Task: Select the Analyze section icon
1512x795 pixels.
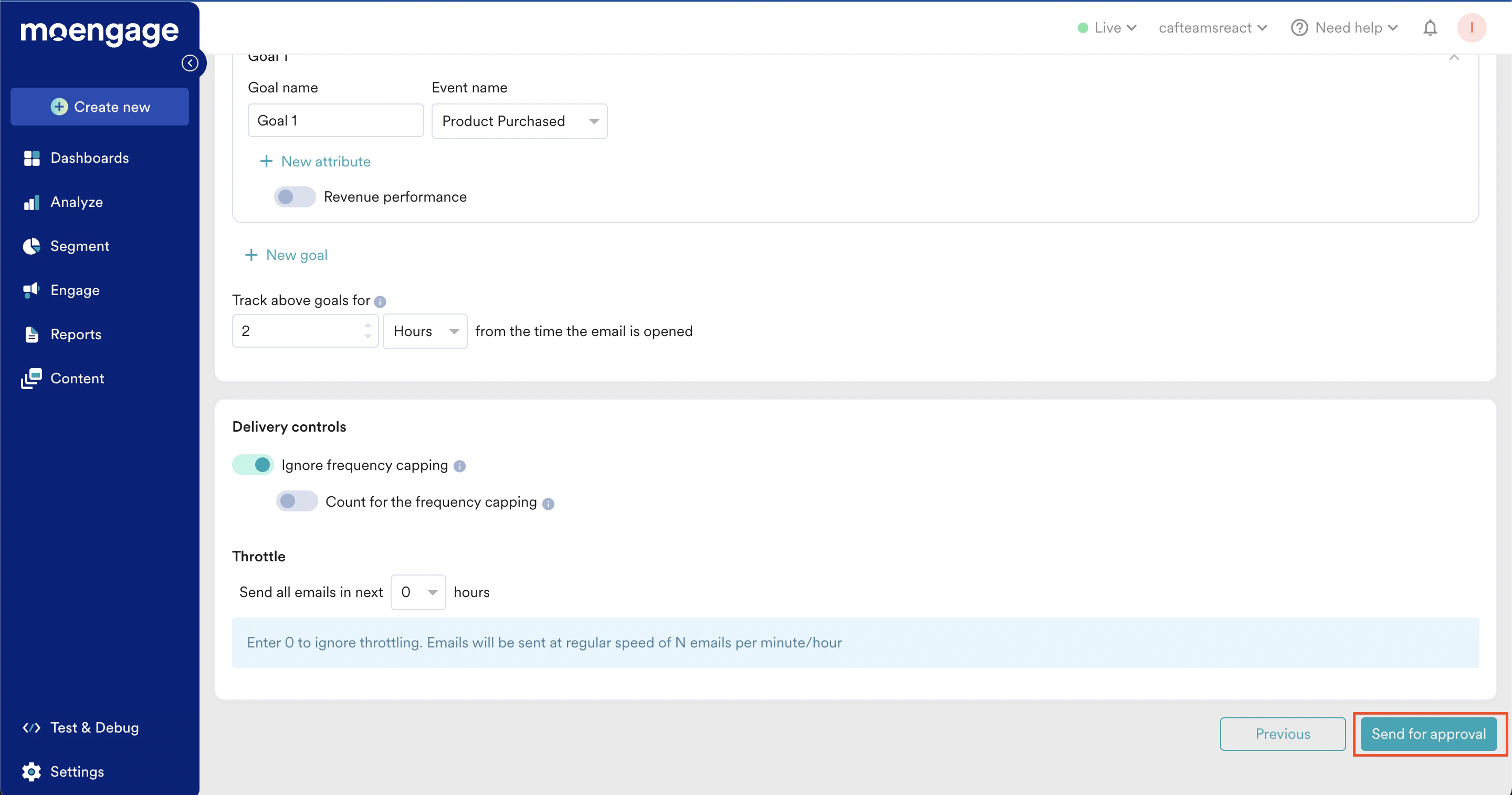Action: pos(31,202)
